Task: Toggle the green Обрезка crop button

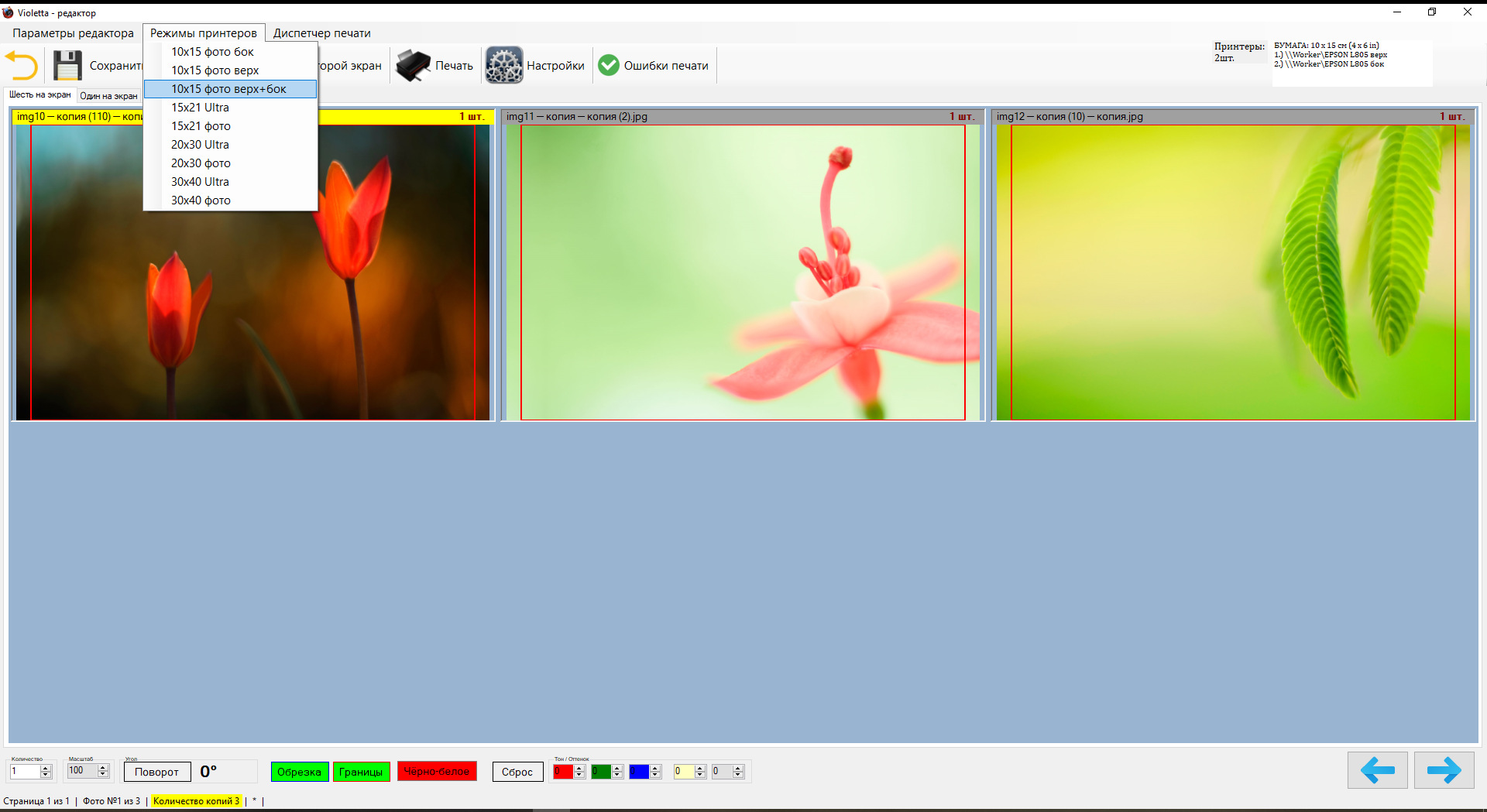Action: pyautogui.click(x=299, y=772)
